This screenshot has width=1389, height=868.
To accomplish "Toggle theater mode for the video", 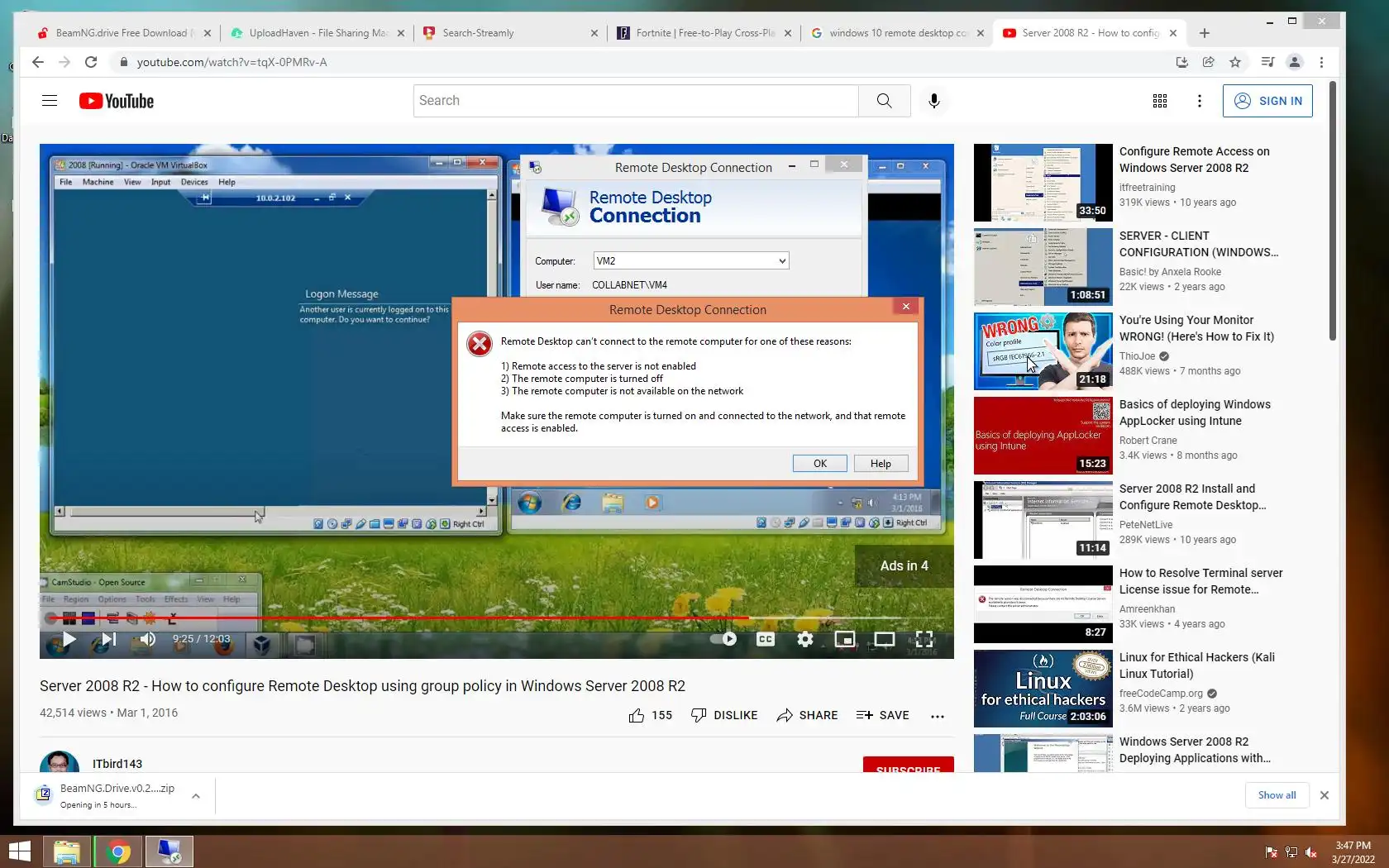I will click(884, 639).
